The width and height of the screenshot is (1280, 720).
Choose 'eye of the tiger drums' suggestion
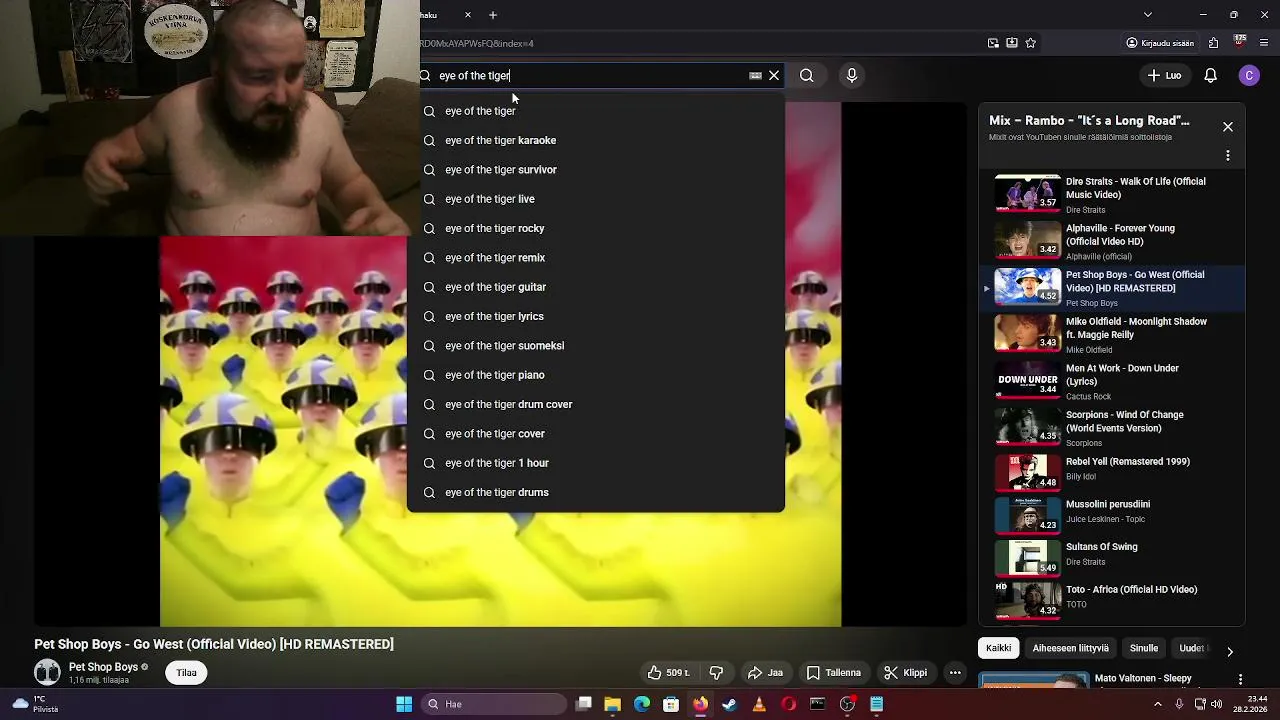point(595,492)
